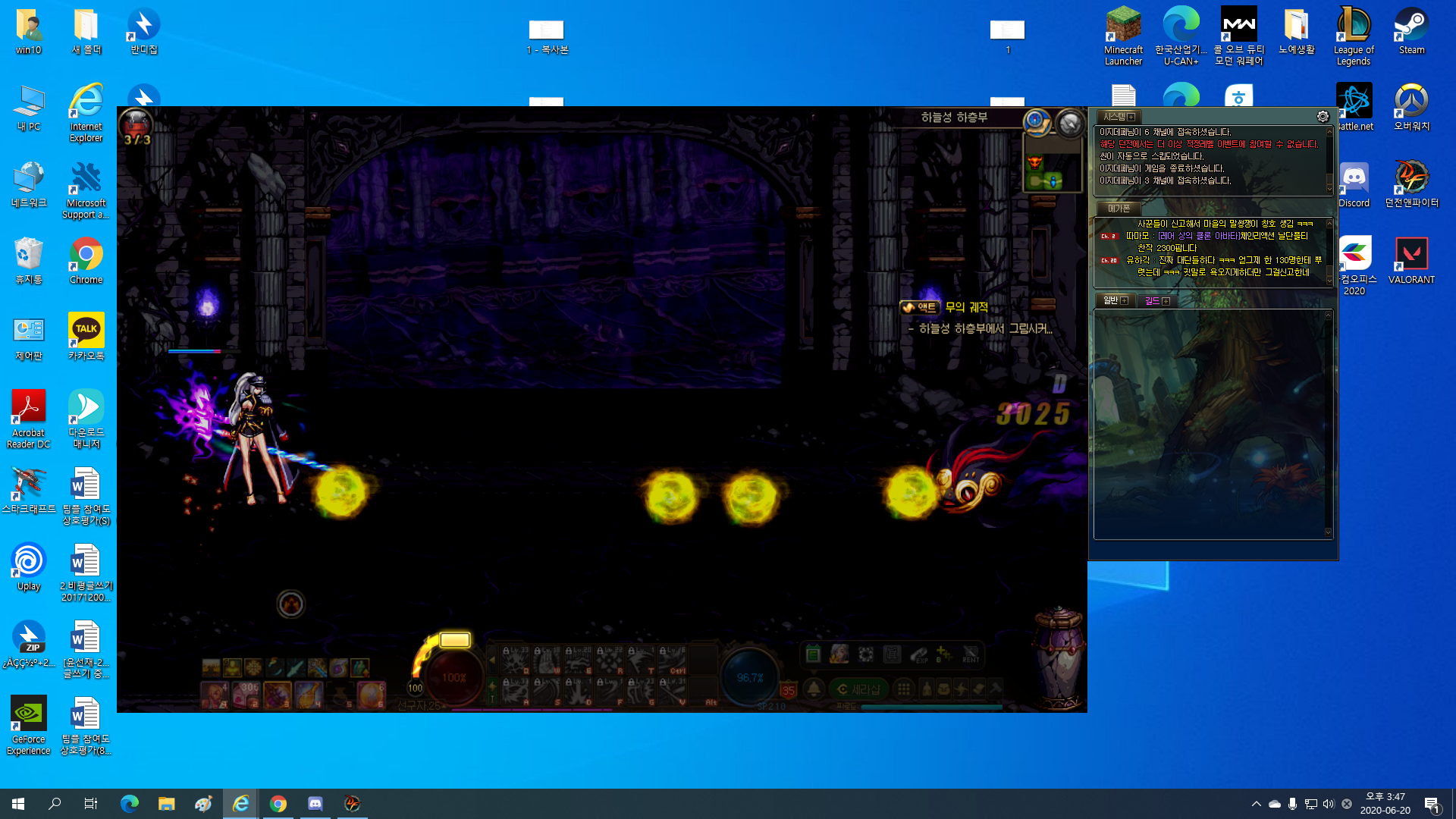Click the blue fatigue 피로도 bar
The width and height of the screenshot is (1456, 819).
(x=931, y=707)
